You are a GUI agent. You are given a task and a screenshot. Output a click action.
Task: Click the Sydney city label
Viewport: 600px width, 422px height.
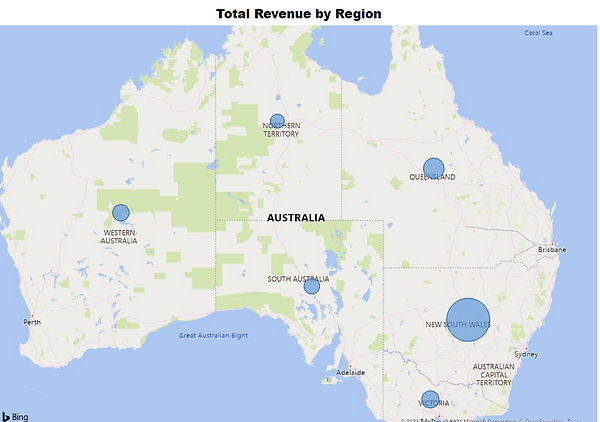[526, 354]
